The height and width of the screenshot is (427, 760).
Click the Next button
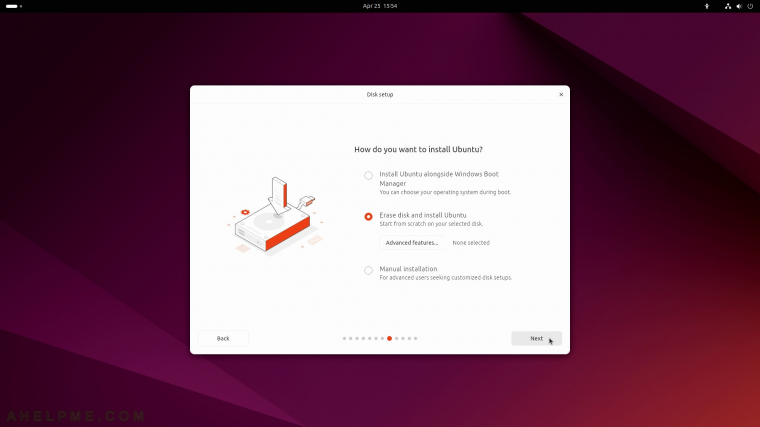click(536, 338)
